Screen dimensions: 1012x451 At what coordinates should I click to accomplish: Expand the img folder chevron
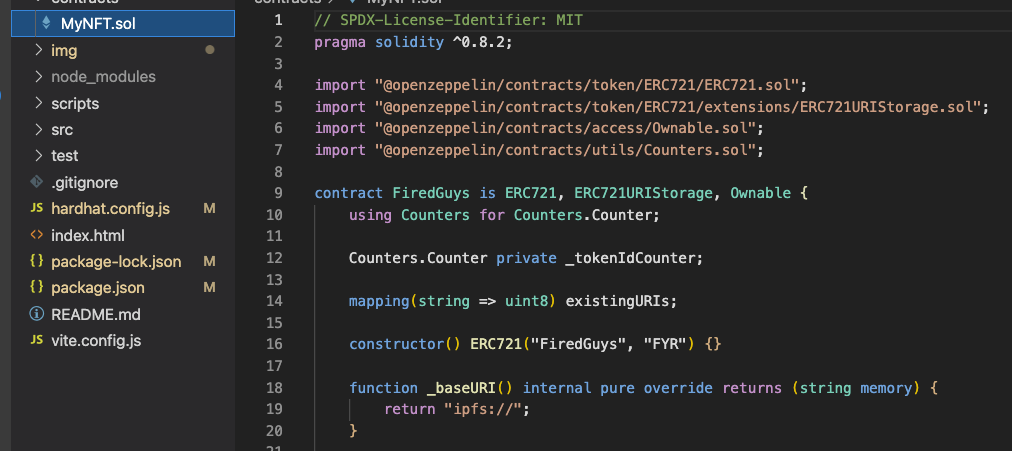(x=38, y=50)
